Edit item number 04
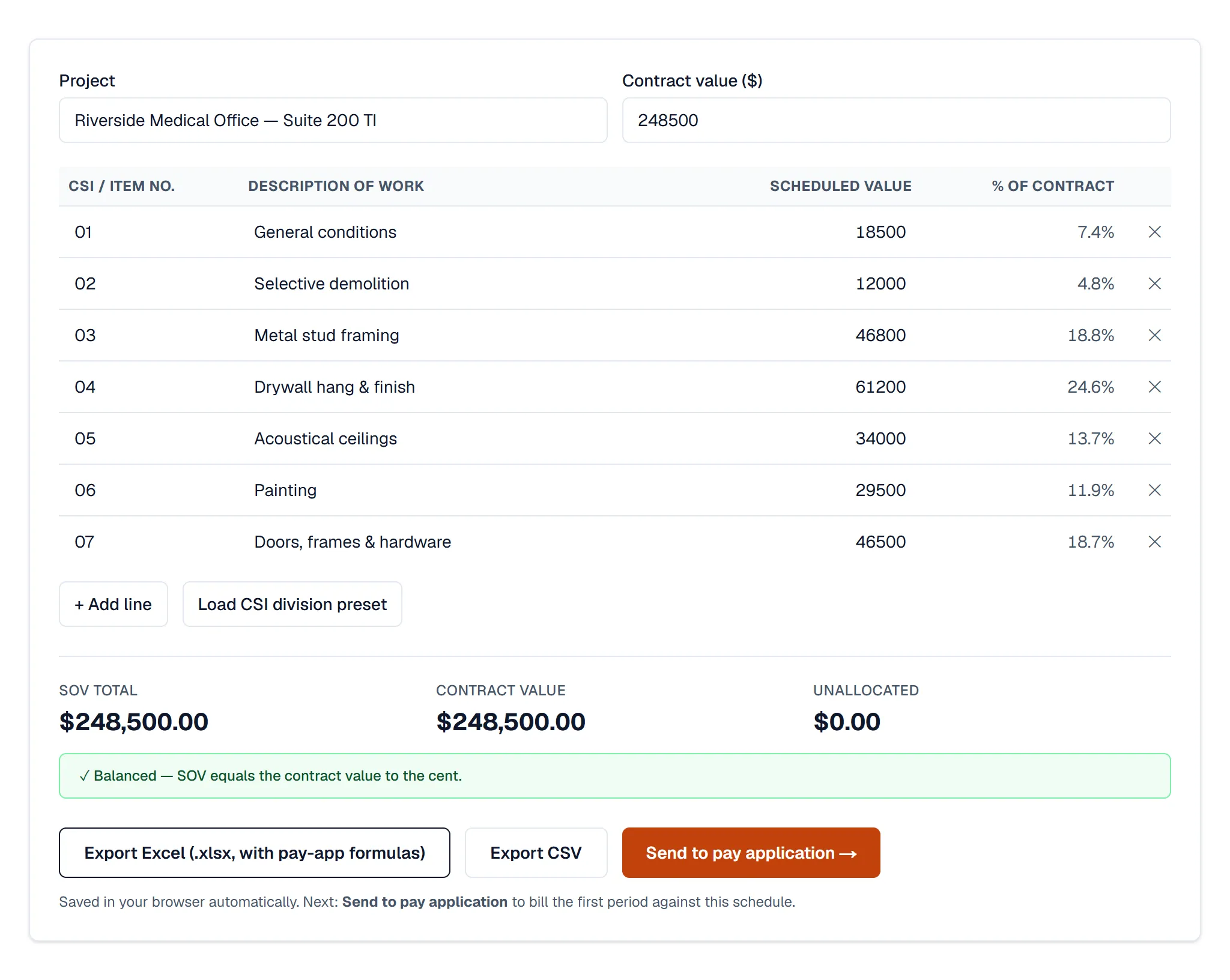 150,387
